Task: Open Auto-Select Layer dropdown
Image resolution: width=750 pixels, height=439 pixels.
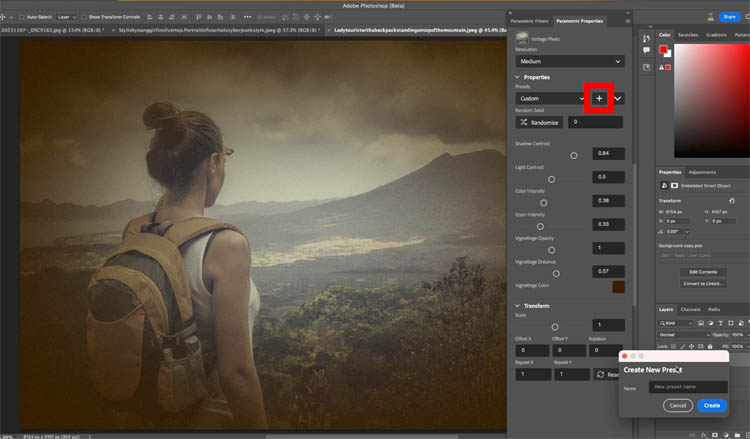Action: (x=66, y=17)
